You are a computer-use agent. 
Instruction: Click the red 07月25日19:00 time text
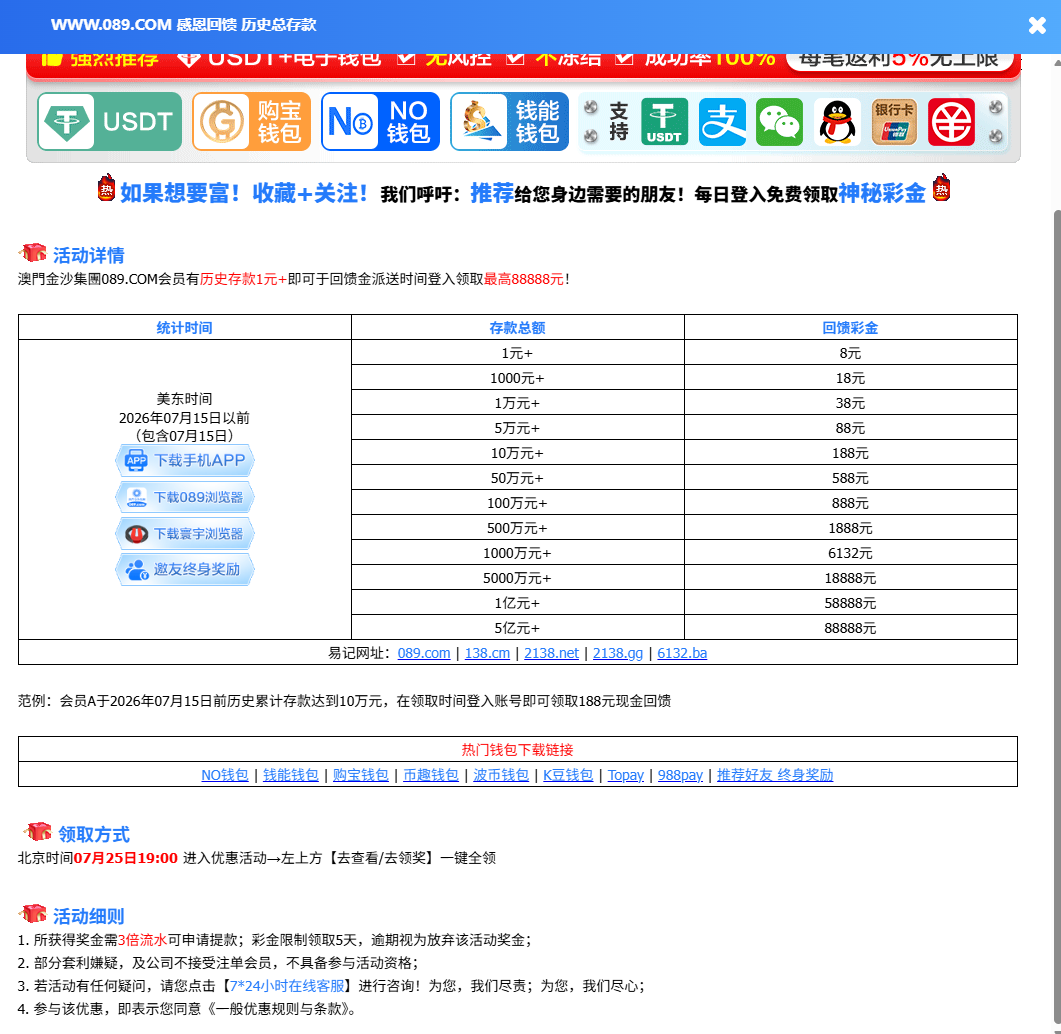pos(125,858)
